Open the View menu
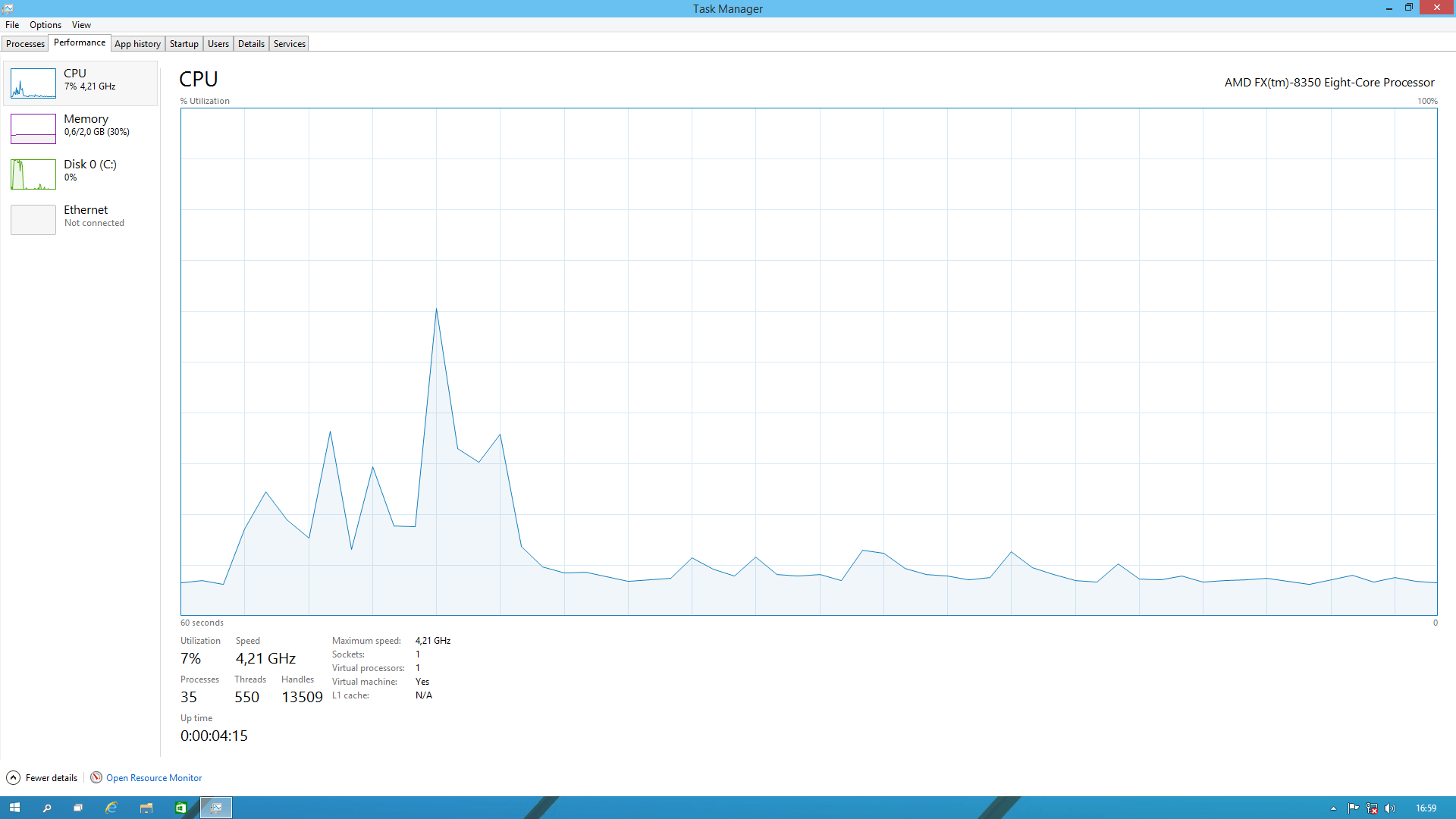This screenshot has width=1456, height=819. pyautogui.click(x=81, y=25)
